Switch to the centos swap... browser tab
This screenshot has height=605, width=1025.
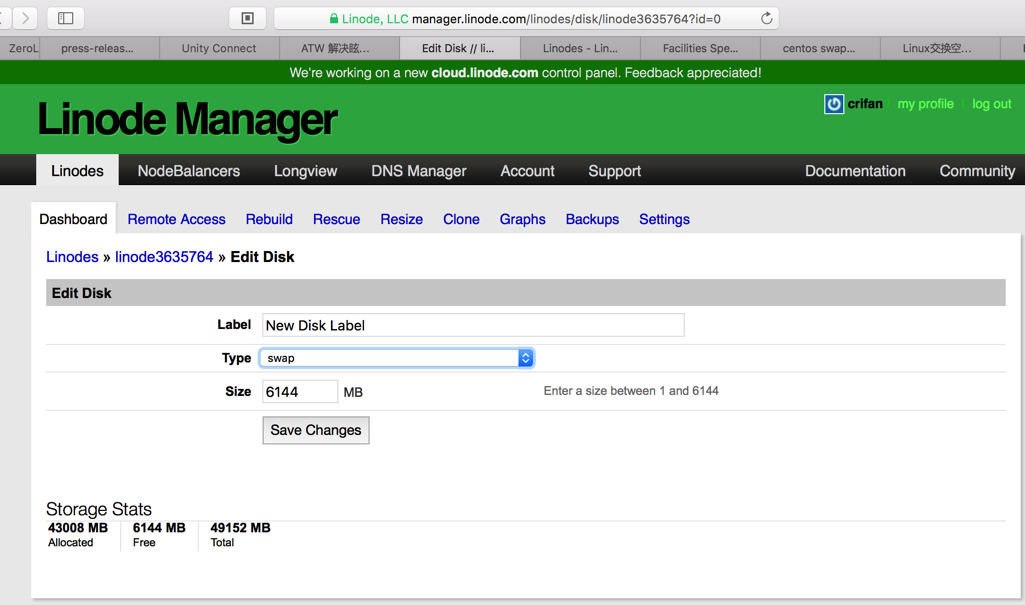coord(818,48)
